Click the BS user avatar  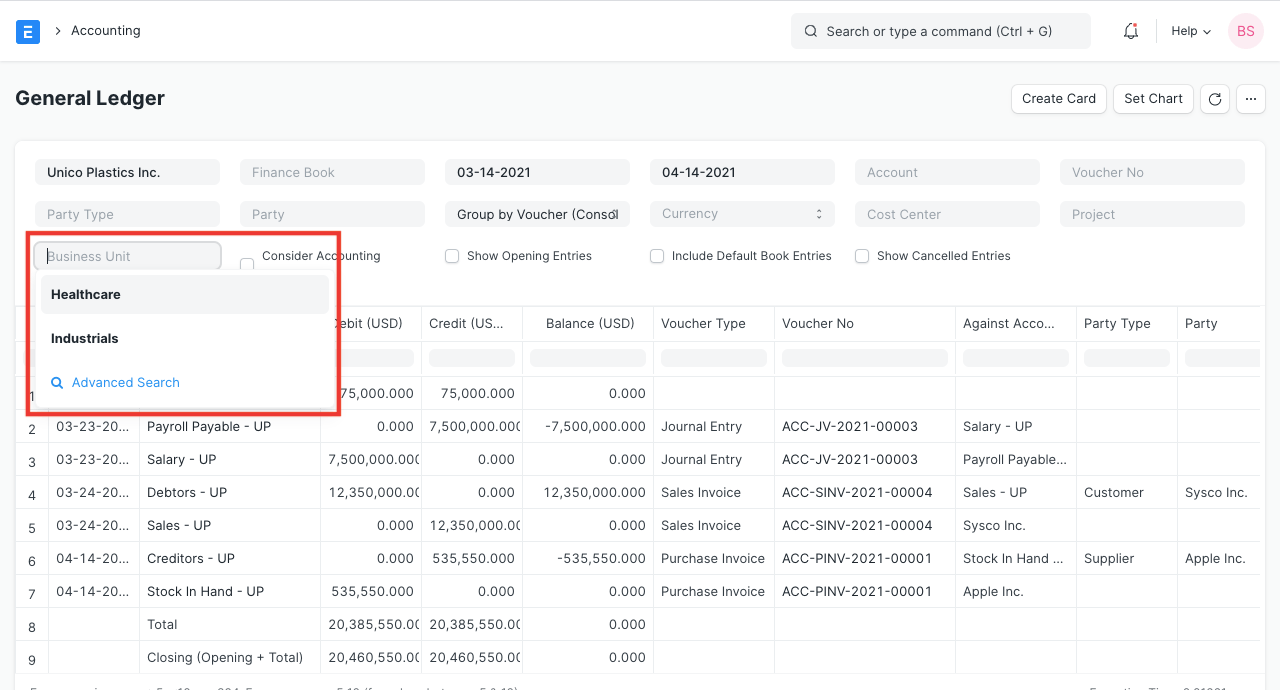(1245, 31)
